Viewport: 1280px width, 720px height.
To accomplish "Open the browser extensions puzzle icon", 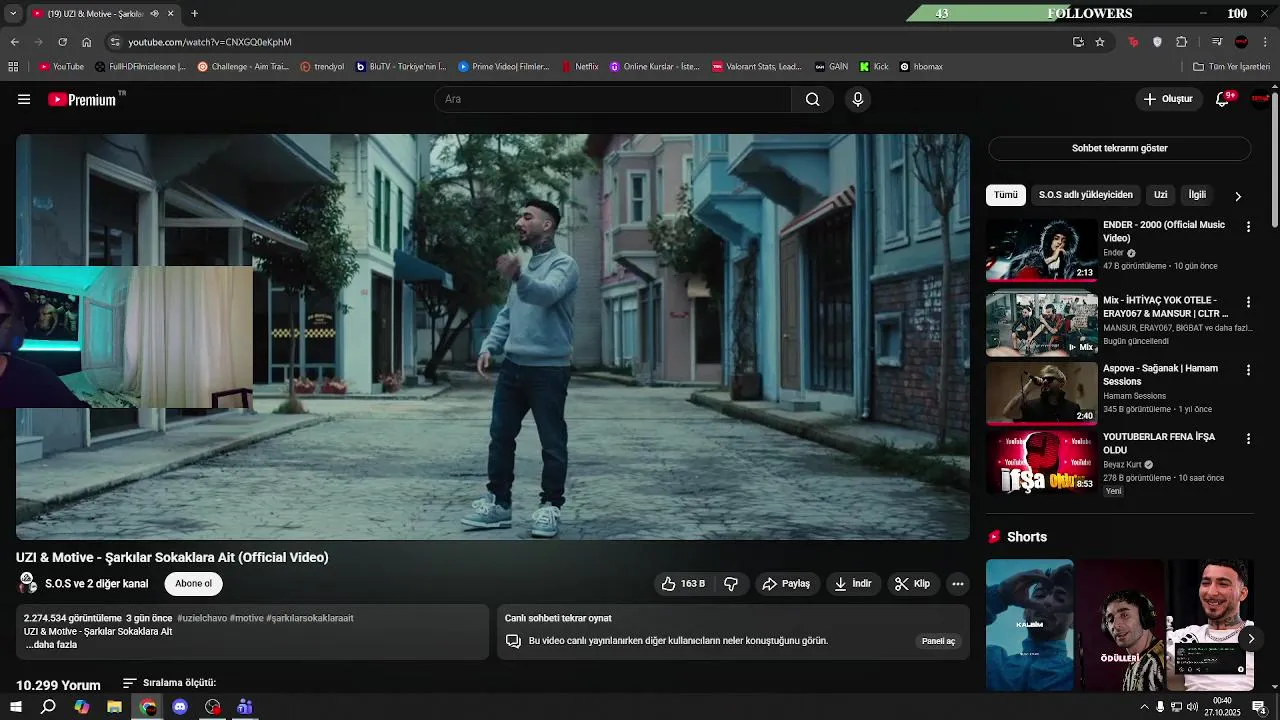I will point(1182,42).
